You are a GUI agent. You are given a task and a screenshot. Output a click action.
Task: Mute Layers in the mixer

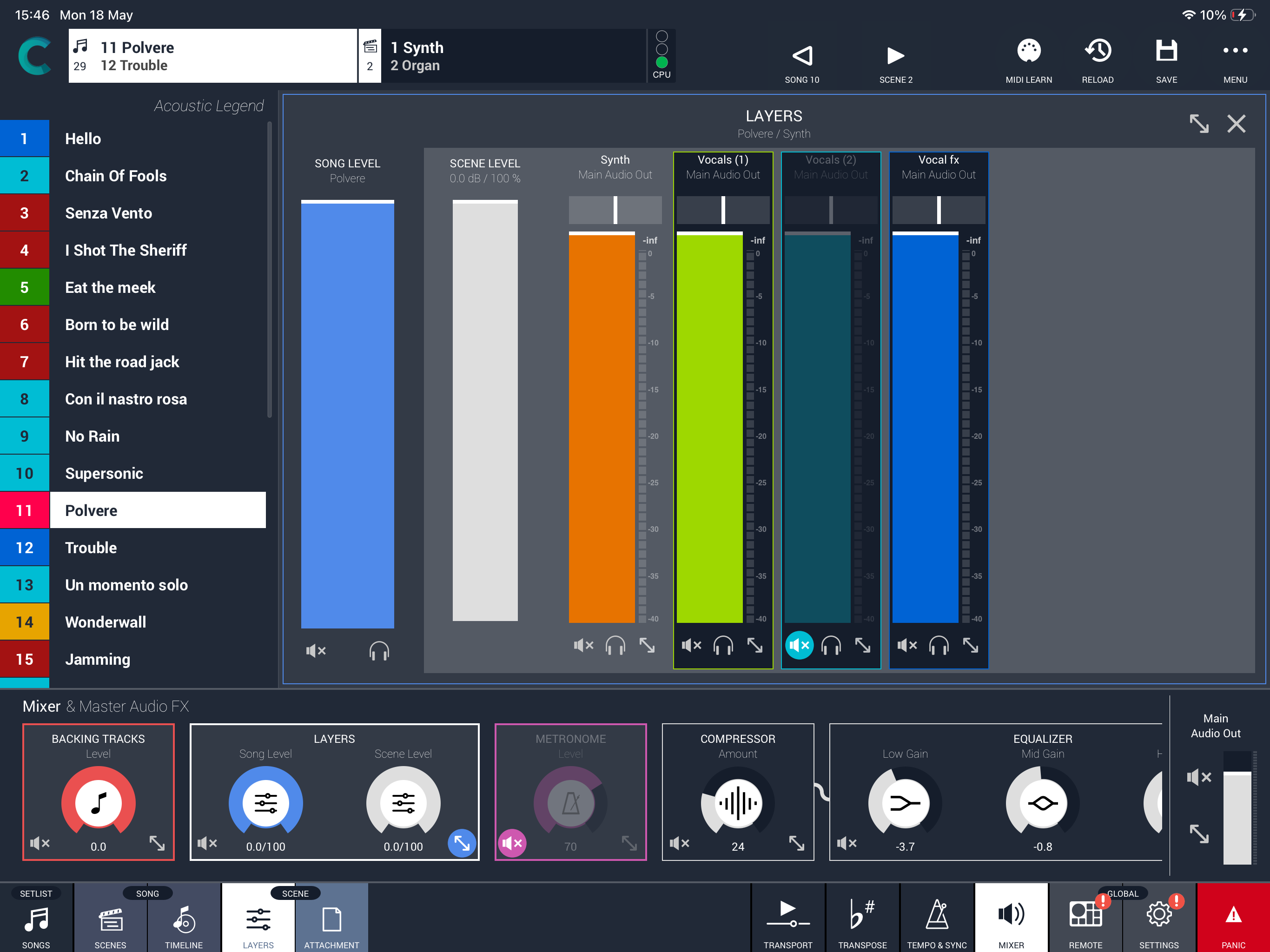click(207, 843)
